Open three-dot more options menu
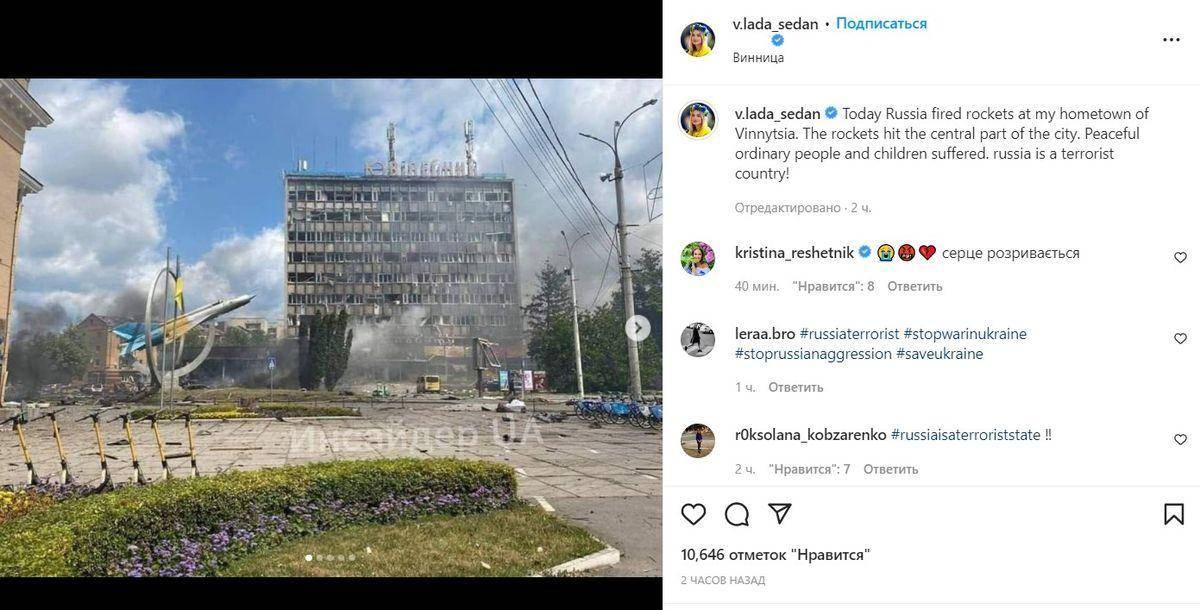 coord(1171,40)
